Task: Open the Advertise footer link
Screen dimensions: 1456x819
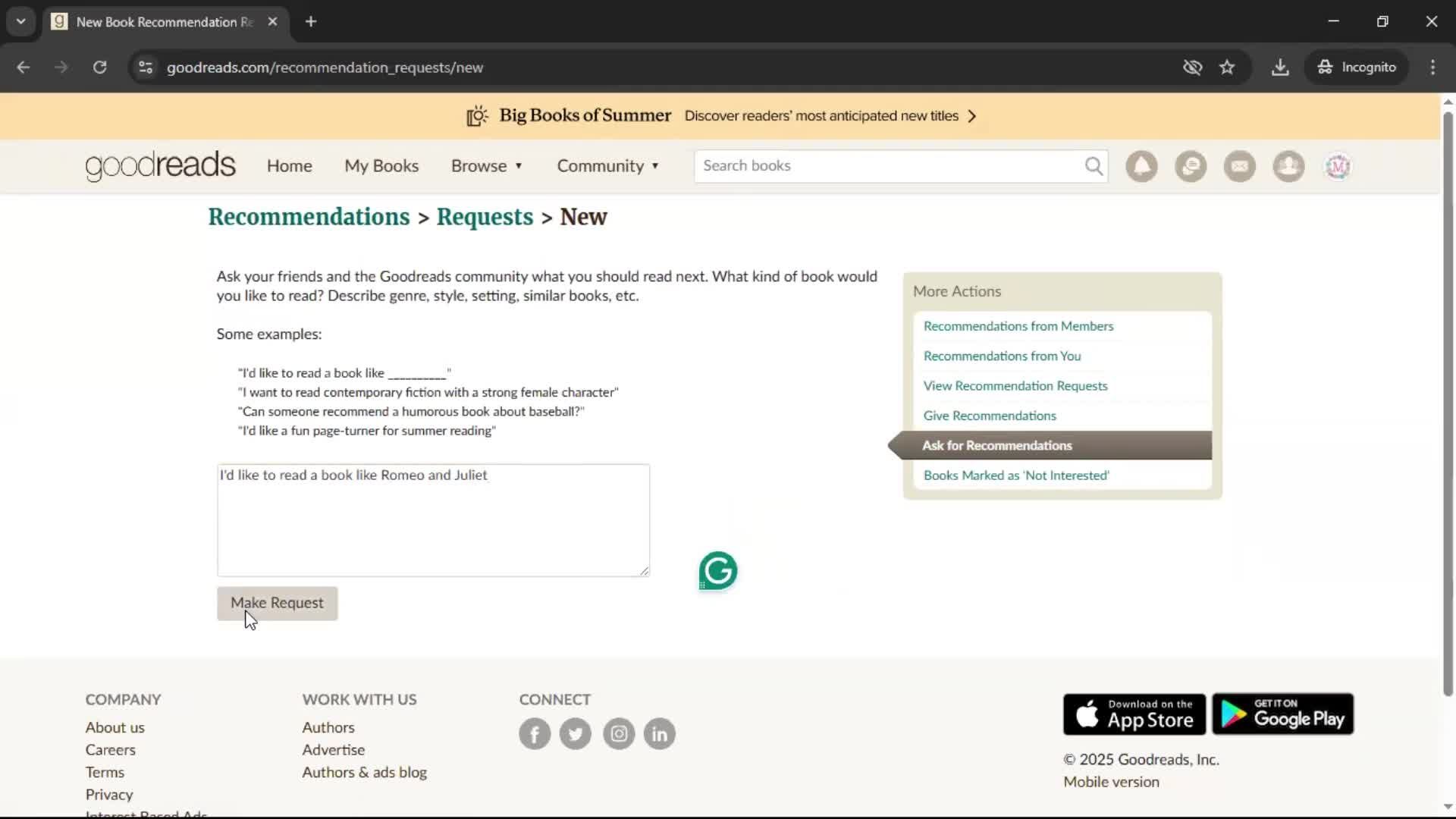Action: click(333, 750)
